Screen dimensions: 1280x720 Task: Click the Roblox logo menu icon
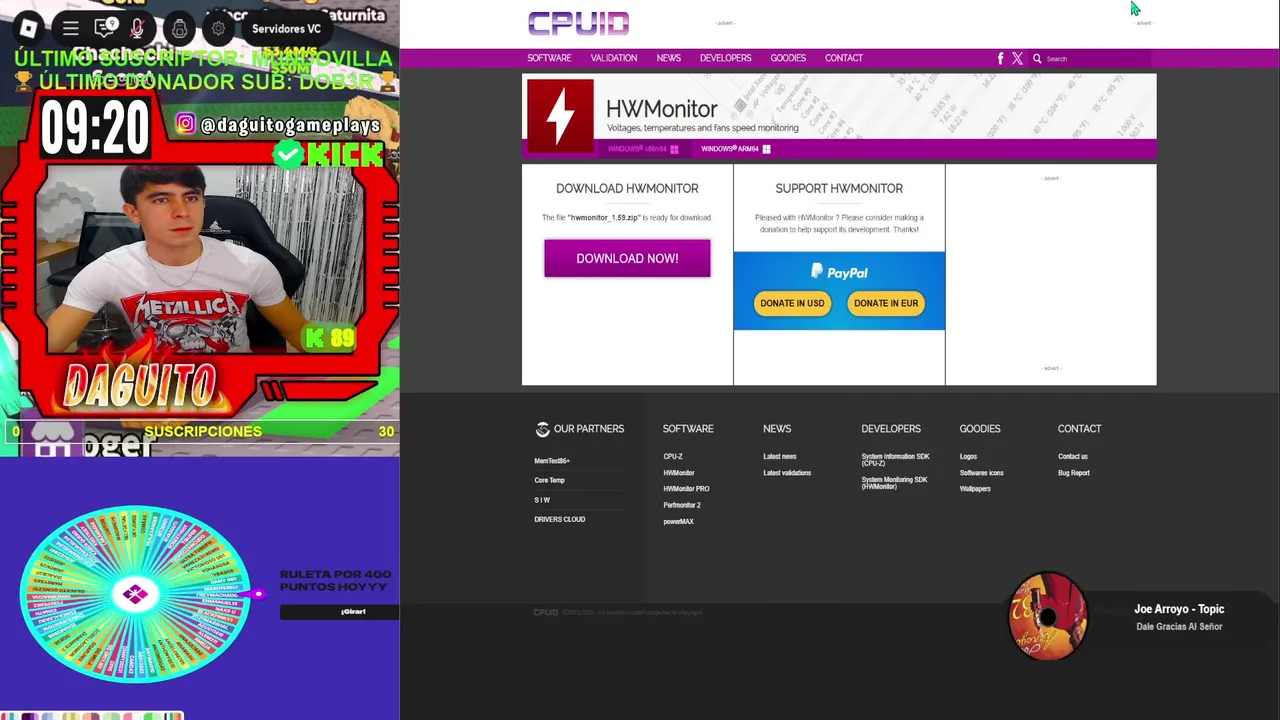click(x=28, y=28)
